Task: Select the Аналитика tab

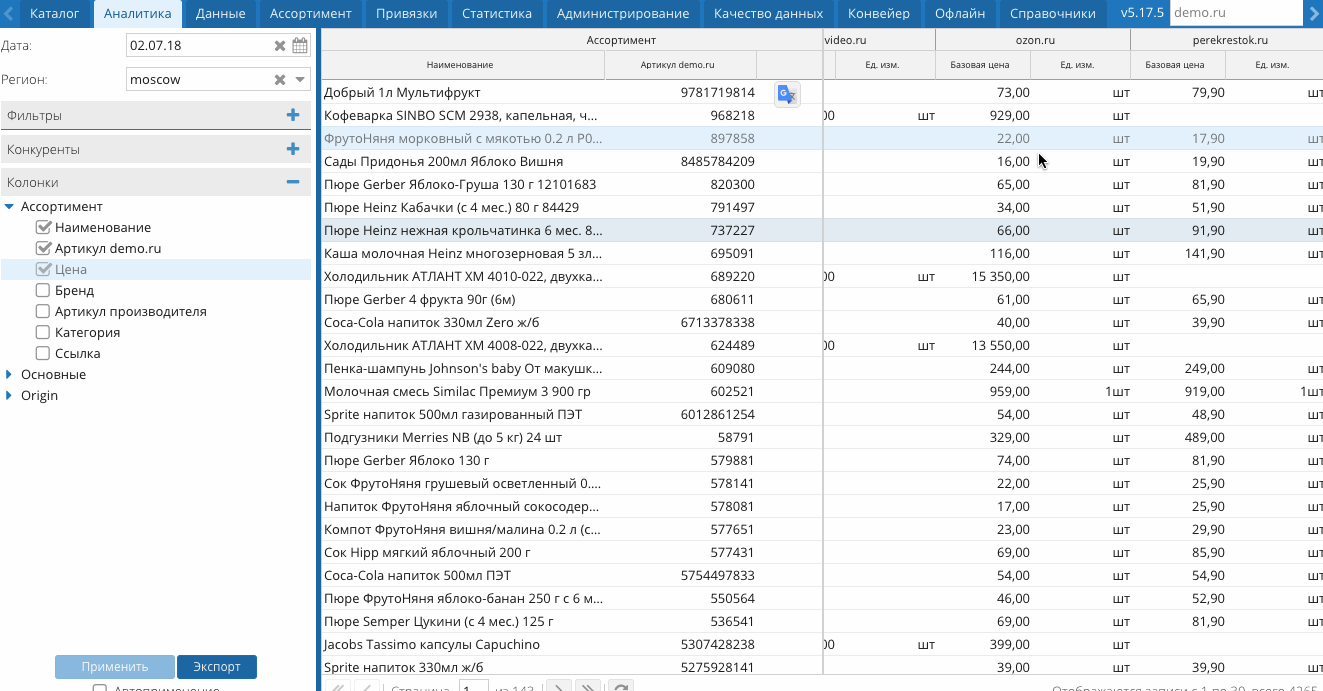Action: coord(138,14)
